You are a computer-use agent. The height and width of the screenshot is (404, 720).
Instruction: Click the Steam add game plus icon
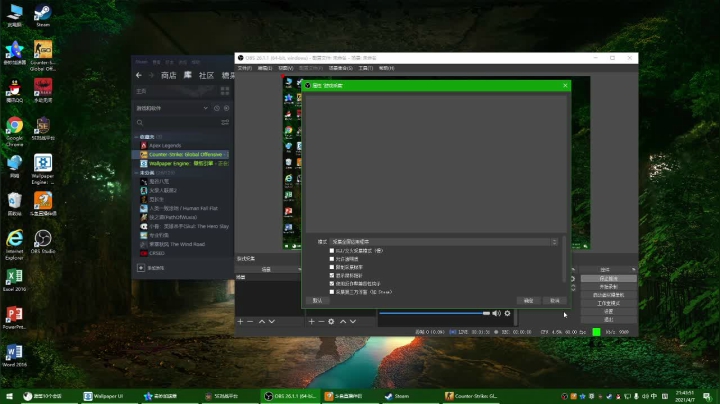tap(141, 268)
